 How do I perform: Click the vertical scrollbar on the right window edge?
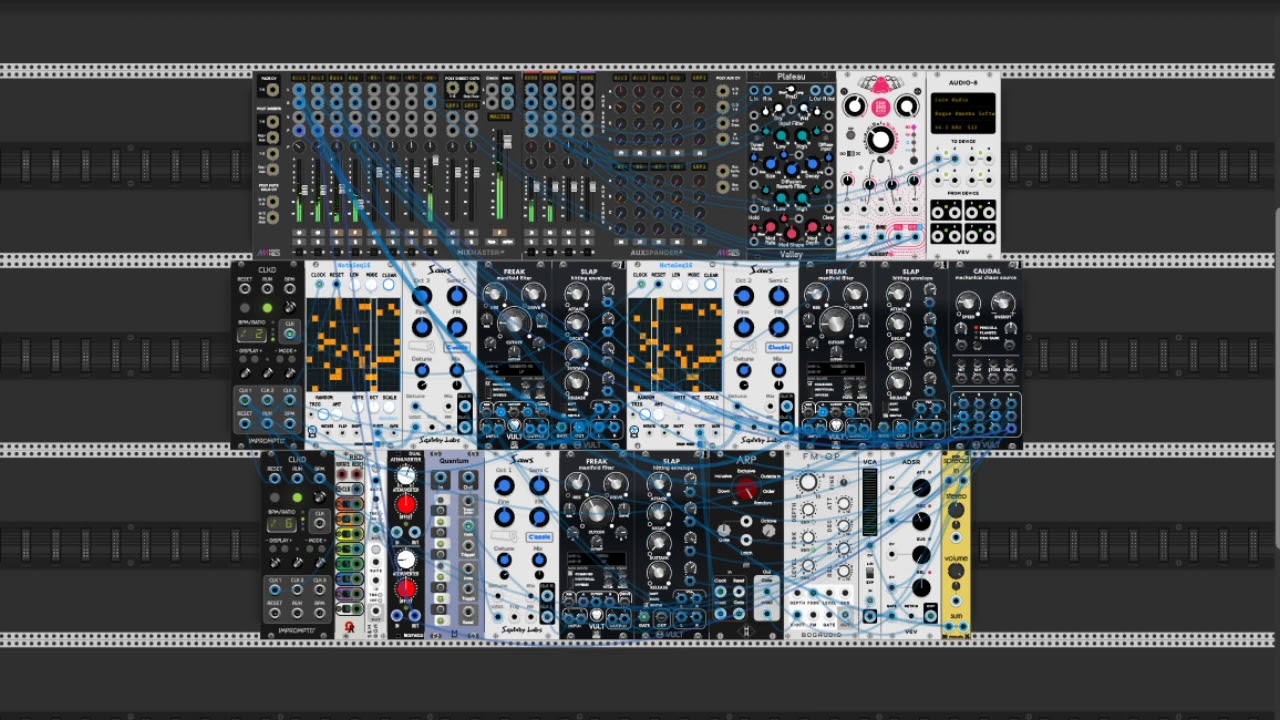(x=1276, y=378)
